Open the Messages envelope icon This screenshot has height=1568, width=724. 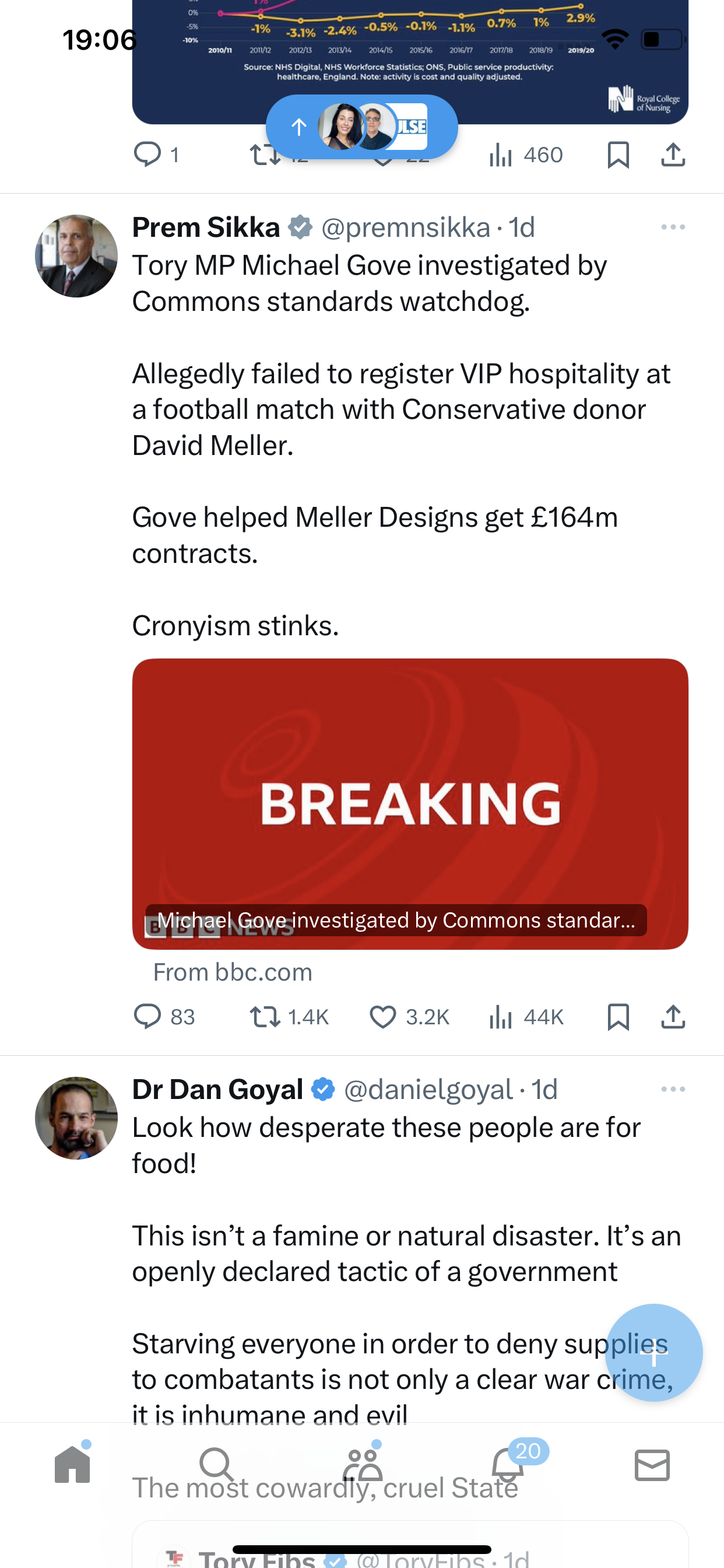point(652,1465)
